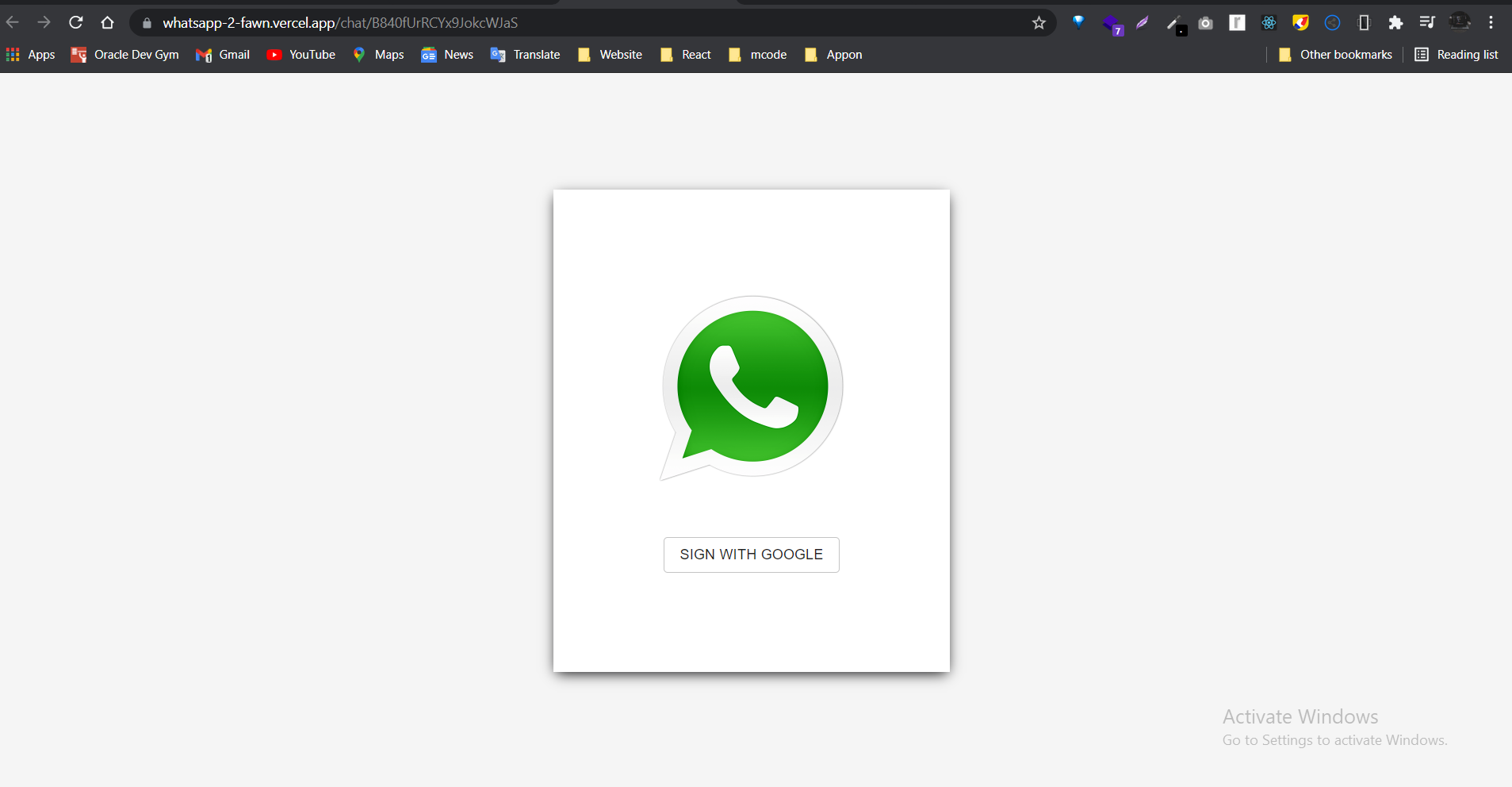Open the purple feather extension
The width and height of the screenshot is (1512, 787).
[x=1142, y=22]
